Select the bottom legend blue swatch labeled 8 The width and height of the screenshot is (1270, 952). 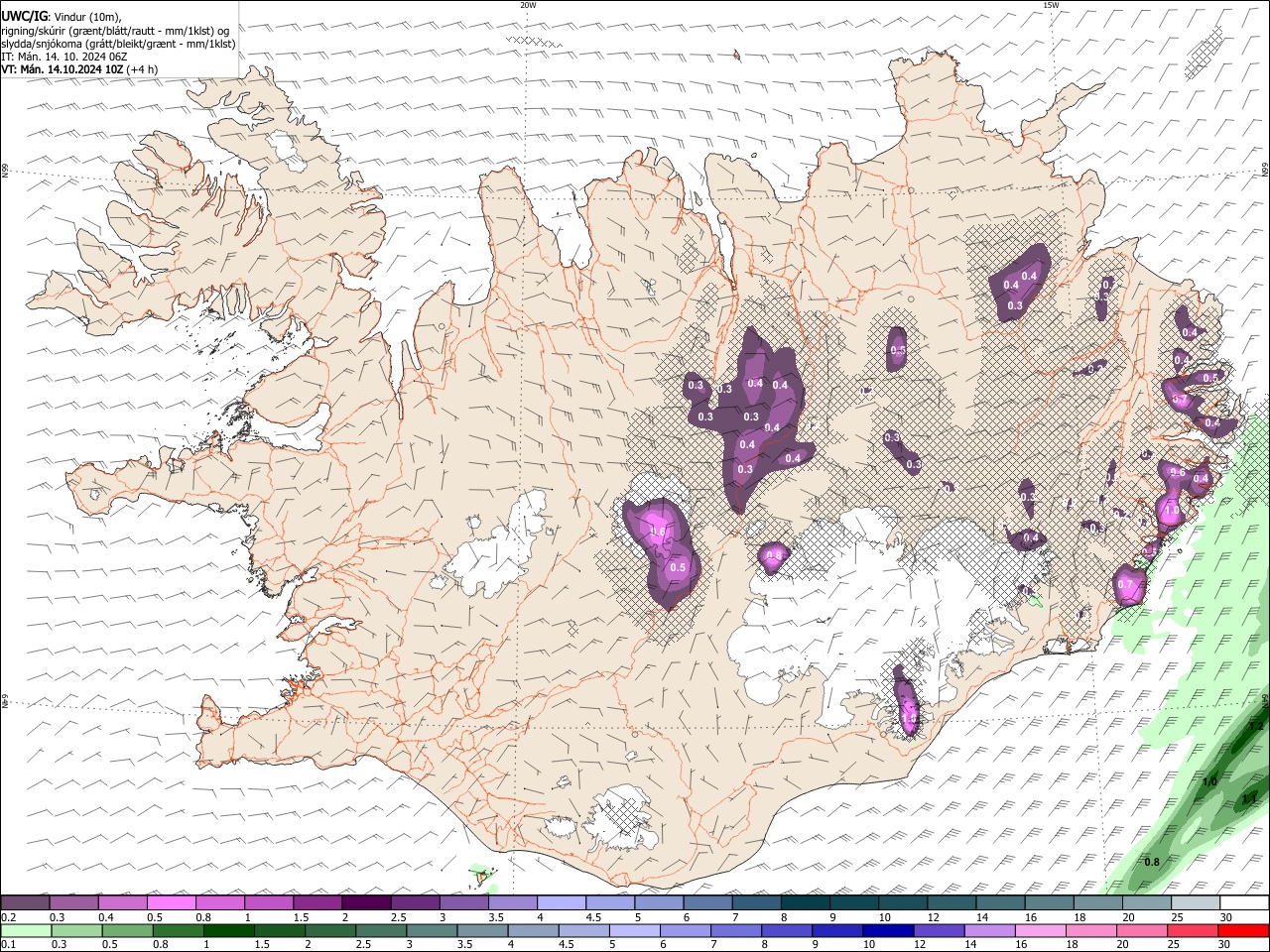pos(786,931)
